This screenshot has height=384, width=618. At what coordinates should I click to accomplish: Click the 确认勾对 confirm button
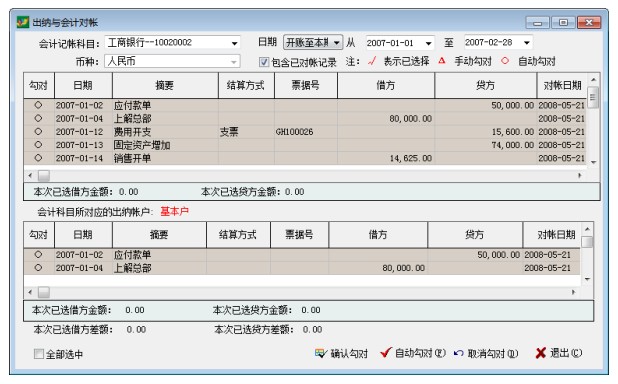tap(341, 353)
